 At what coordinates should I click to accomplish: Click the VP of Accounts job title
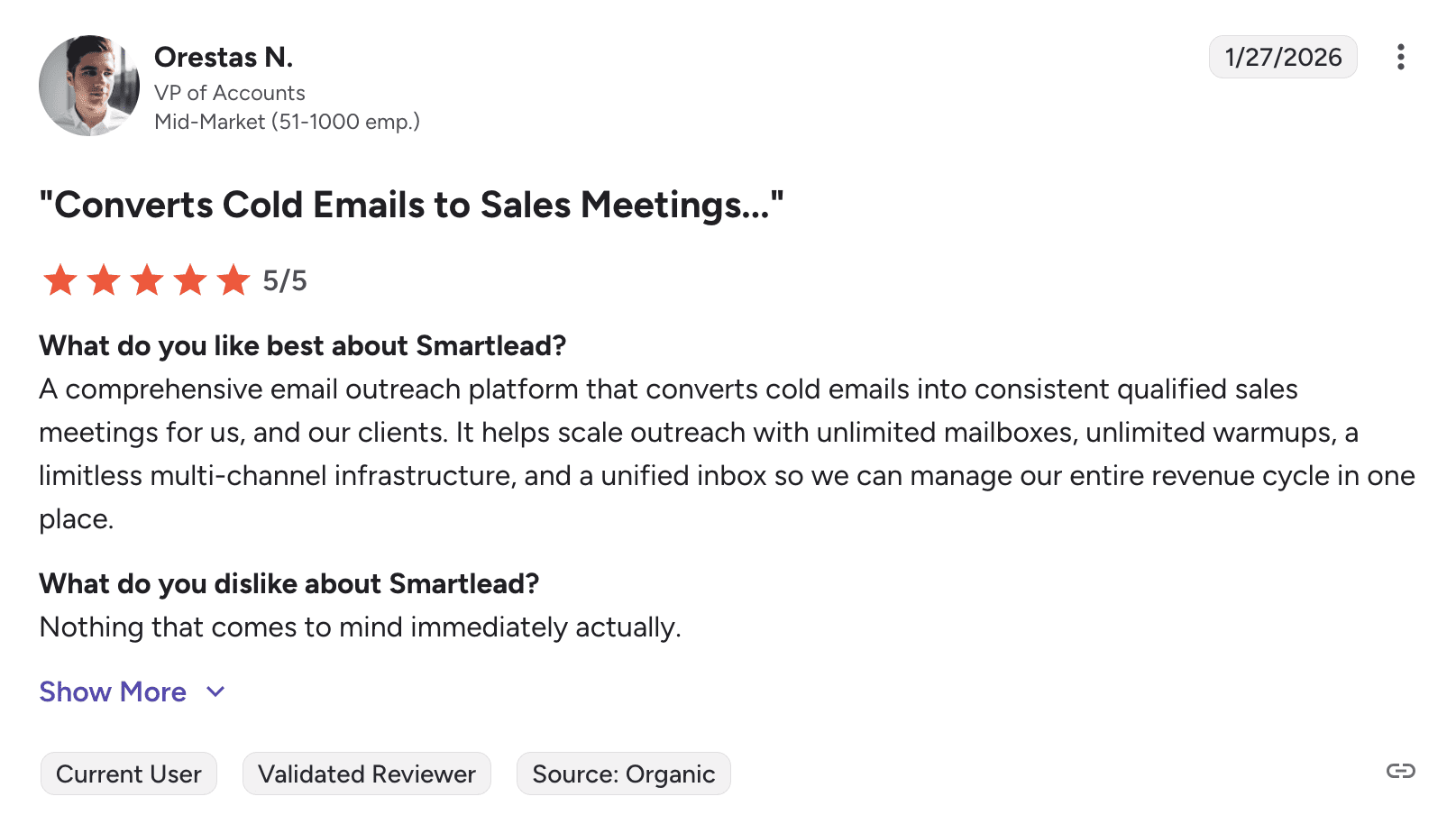click(230, 93)
